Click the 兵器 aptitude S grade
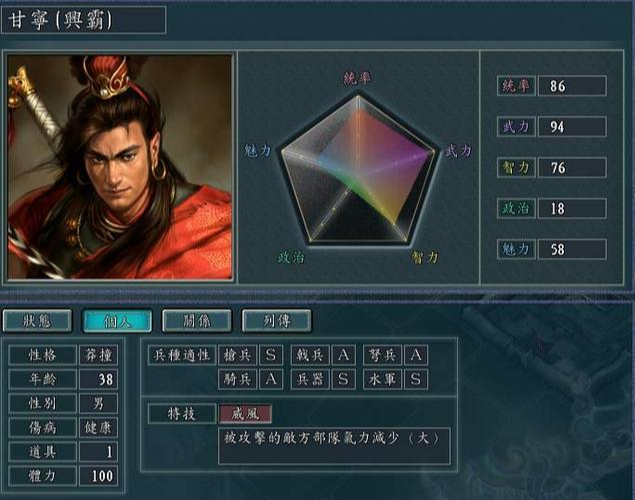Screen dimensions: 635x500 coord(343,379)
